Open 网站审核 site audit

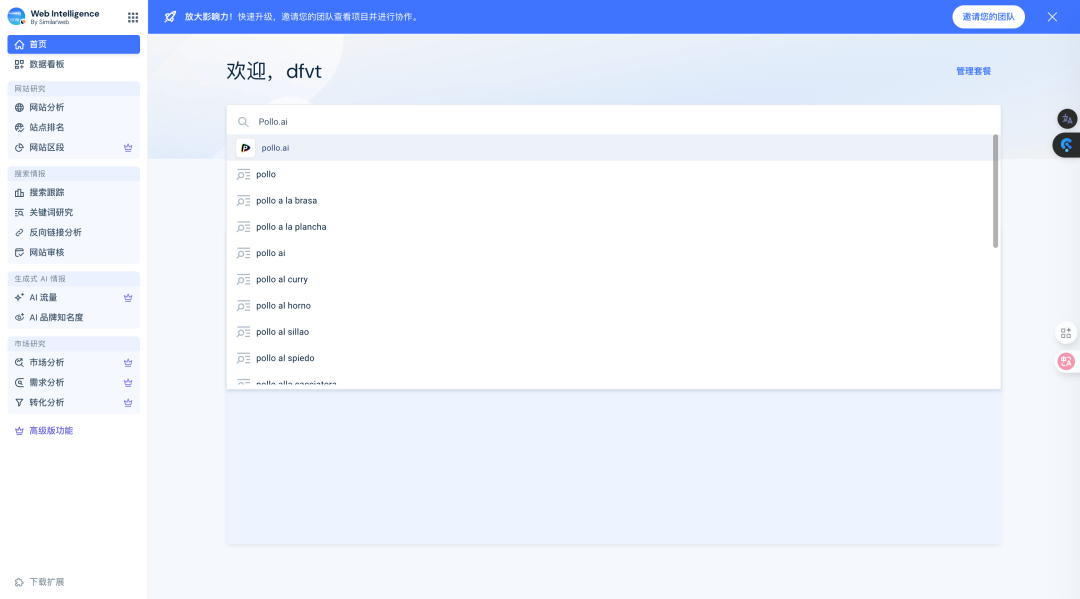(74, 252)
